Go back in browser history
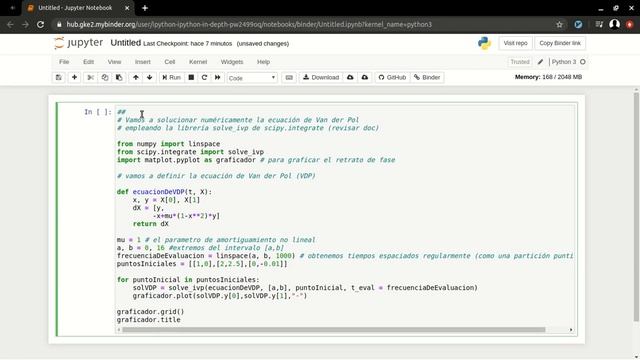The height and width of the screenshot is (360, 640). coord(11,24)
